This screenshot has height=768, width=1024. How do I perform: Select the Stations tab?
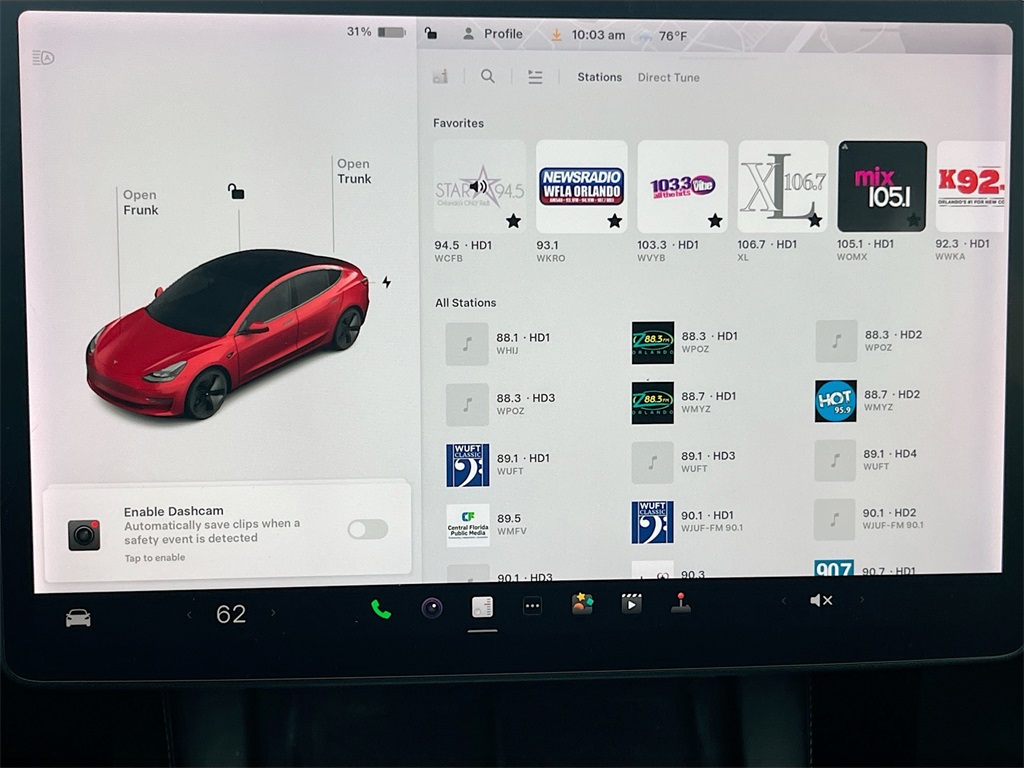(599, 77)
